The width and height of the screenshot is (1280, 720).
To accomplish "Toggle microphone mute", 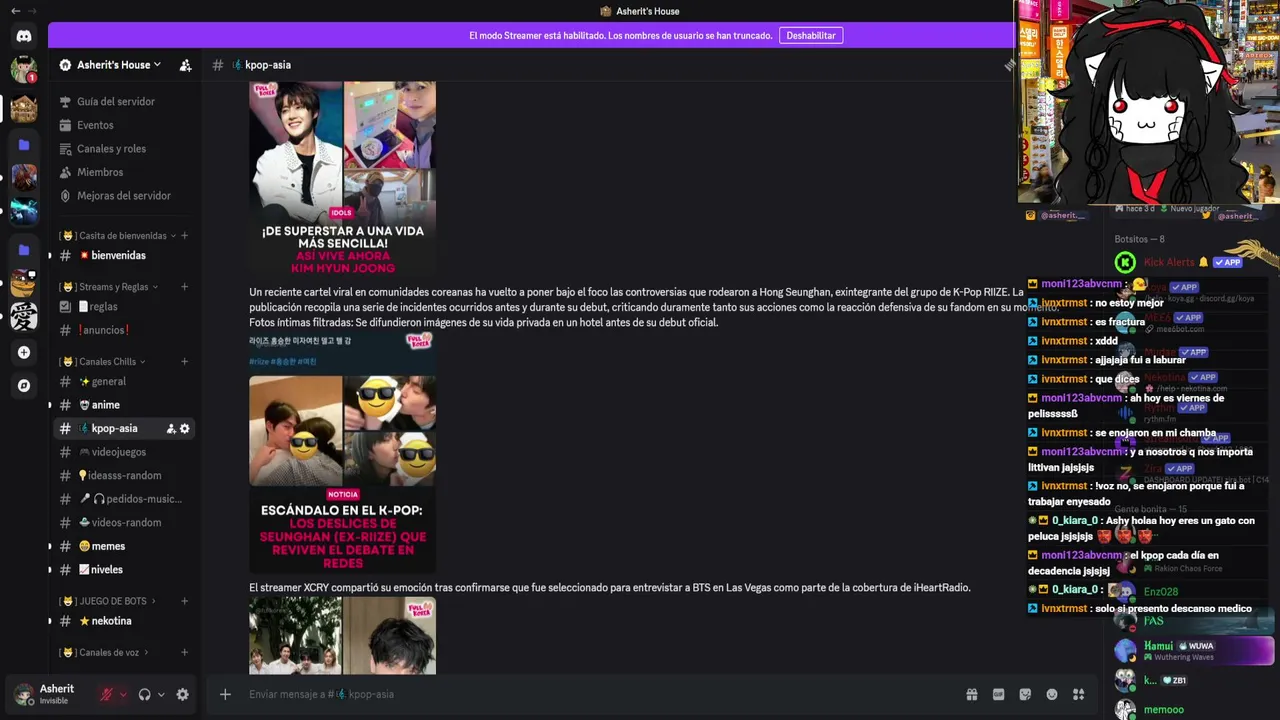I will 106,694.
